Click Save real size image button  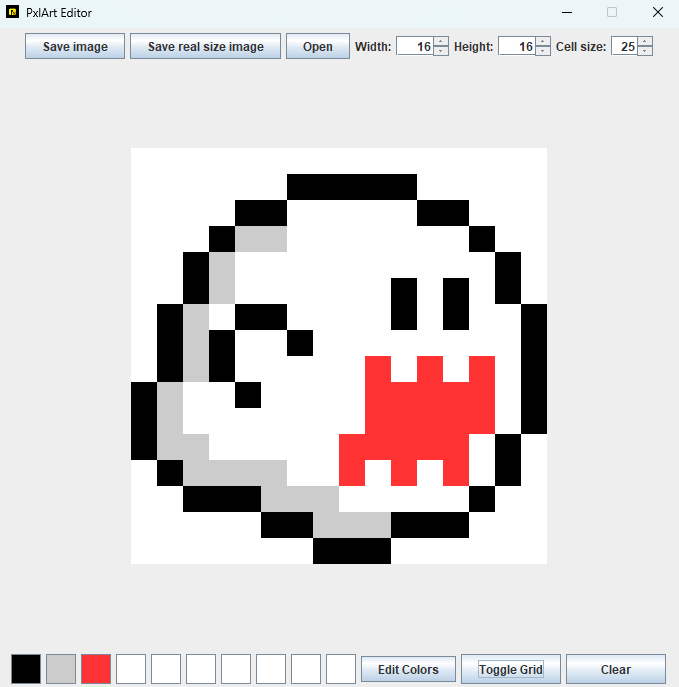click(205, 46)
